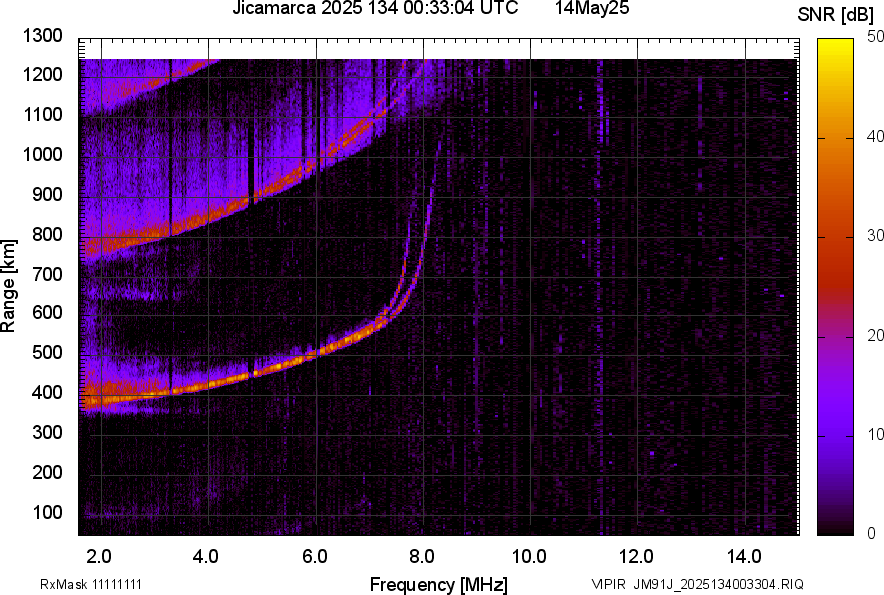Click the 1000 range tick label
This screenshot has height=595, width=884.
(x=42, y=154)
